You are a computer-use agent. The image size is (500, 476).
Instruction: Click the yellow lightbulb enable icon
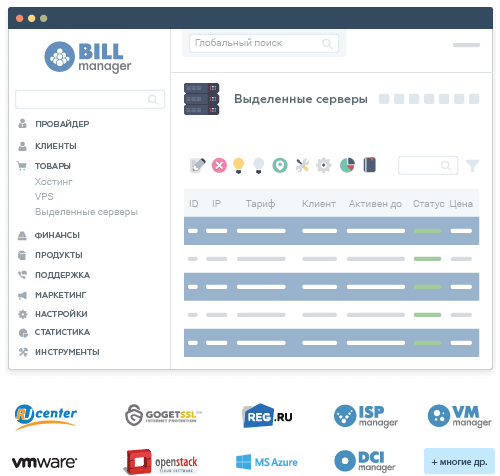tap(238, 165)
